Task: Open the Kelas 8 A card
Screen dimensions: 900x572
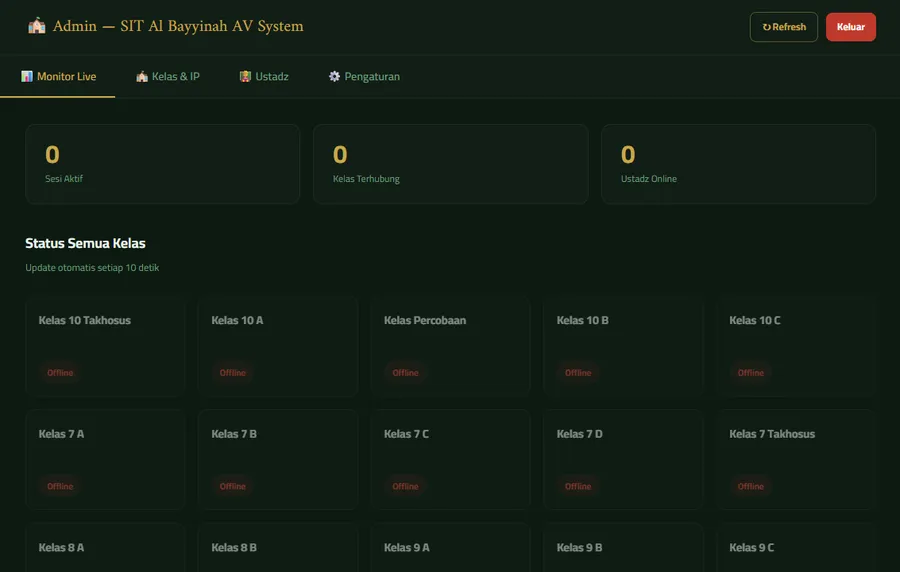Action: coord(105,548)
